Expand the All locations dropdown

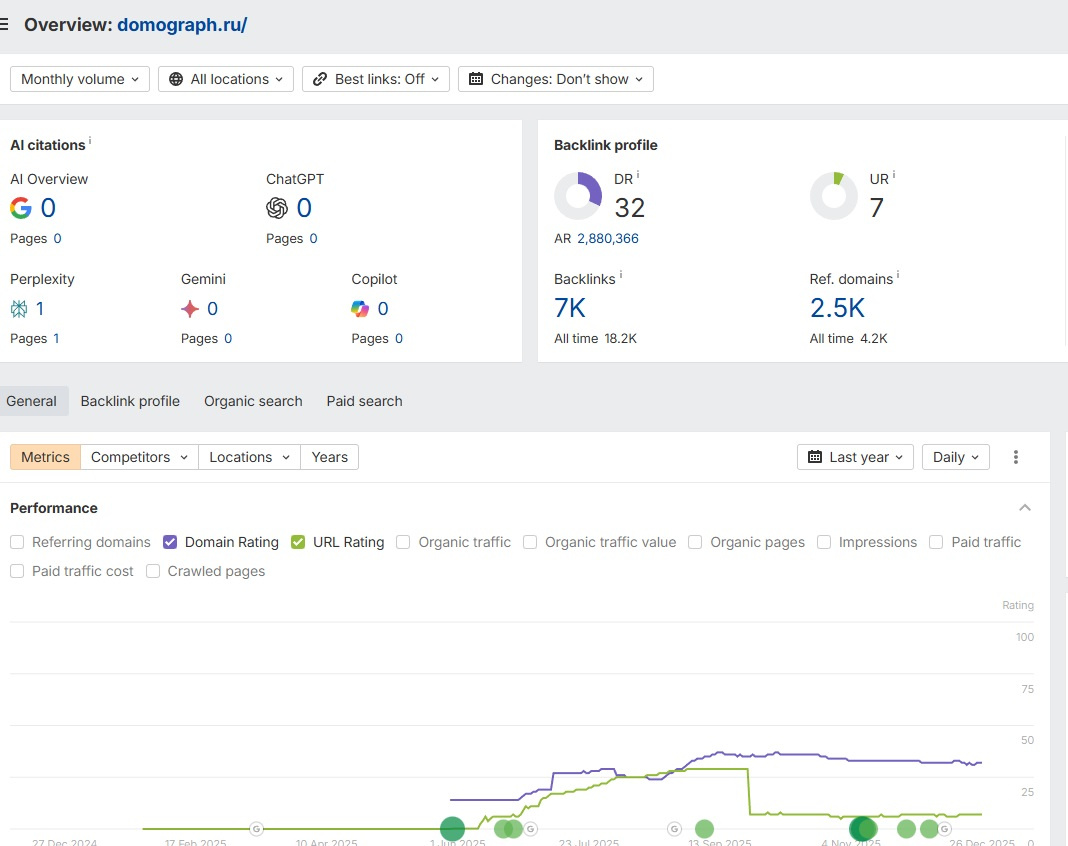point(226,79)
